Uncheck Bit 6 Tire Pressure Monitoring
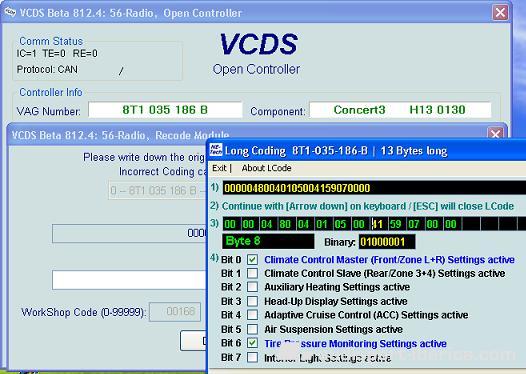526x374 pixels. coord(252,343)
